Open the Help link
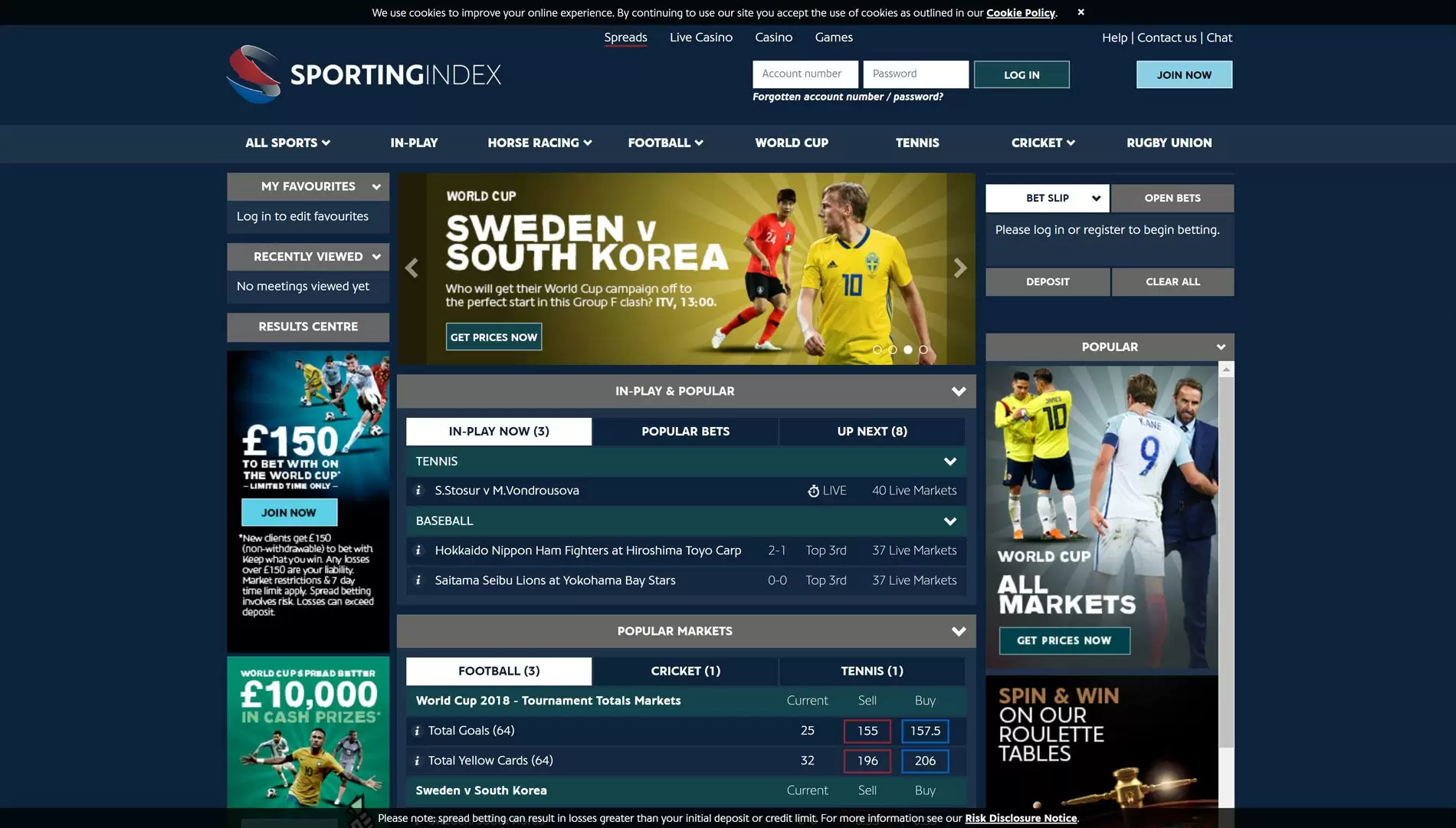1456x828 pixels. [1114, 38]
